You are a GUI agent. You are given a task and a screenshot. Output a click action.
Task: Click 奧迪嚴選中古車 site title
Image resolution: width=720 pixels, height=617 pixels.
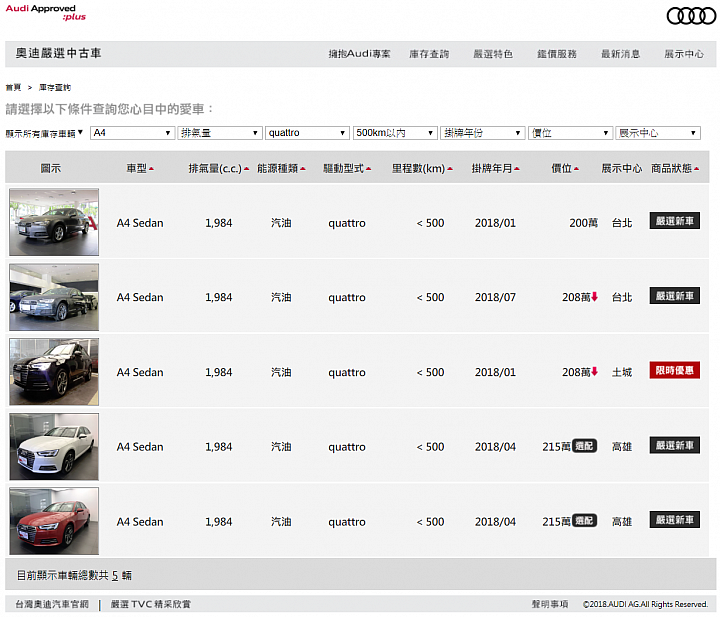58,53
